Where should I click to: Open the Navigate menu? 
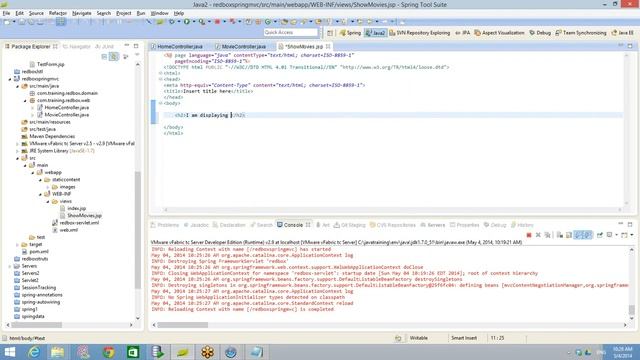click(82, 13)
